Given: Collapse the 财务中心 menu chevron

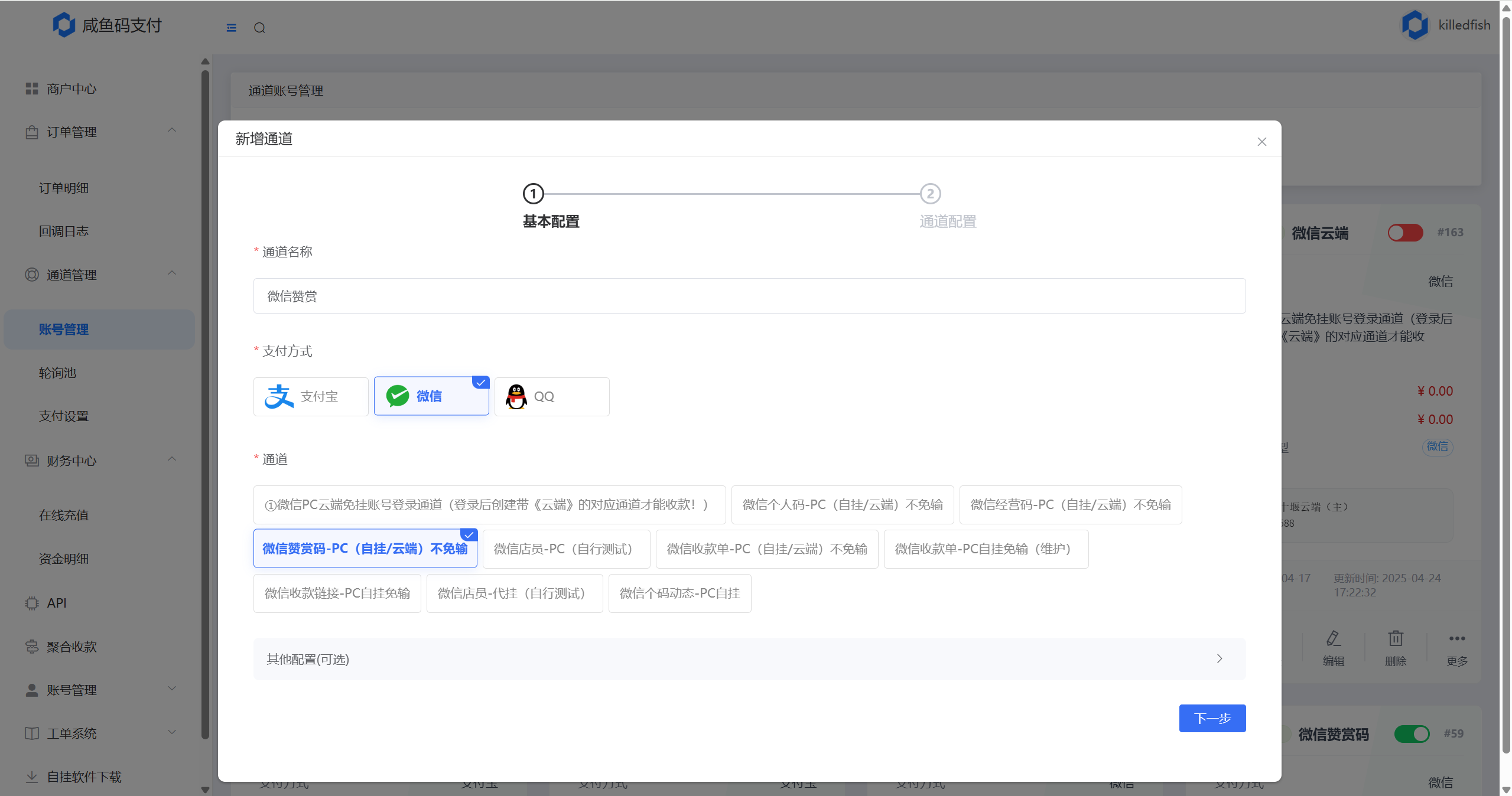Looking at the screenshot, I should click(x=172, y=459).
